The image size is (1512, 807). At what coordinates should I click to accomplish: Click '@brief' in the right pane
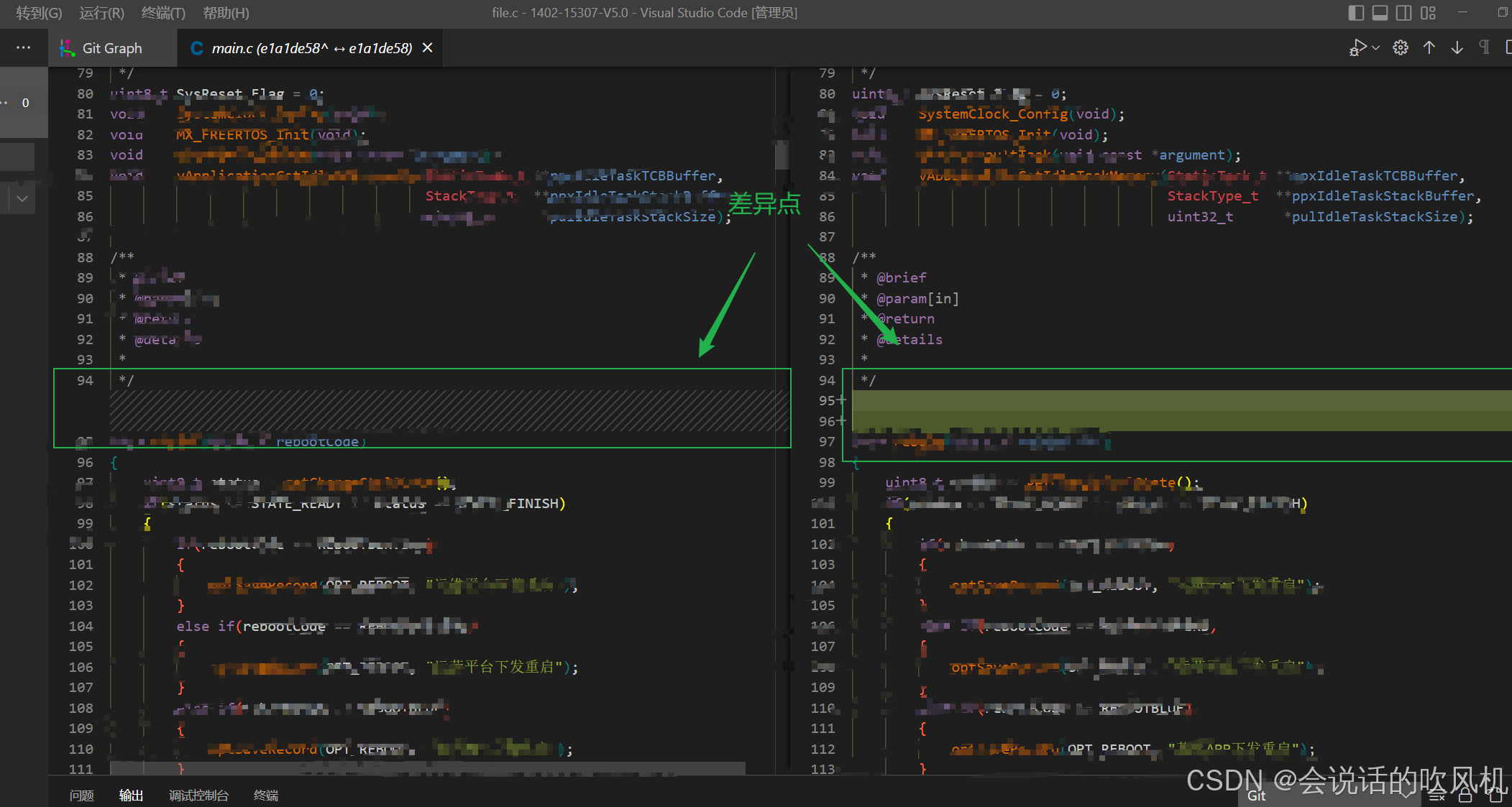[902, 277]
